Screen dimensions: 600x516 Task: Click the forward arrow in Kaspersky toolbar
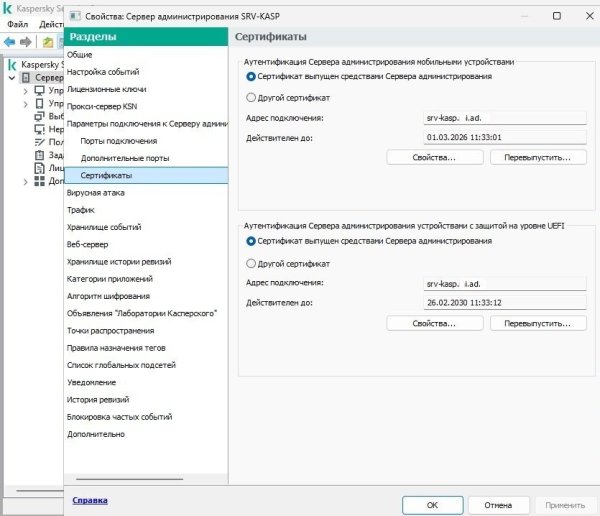[26, 42]
